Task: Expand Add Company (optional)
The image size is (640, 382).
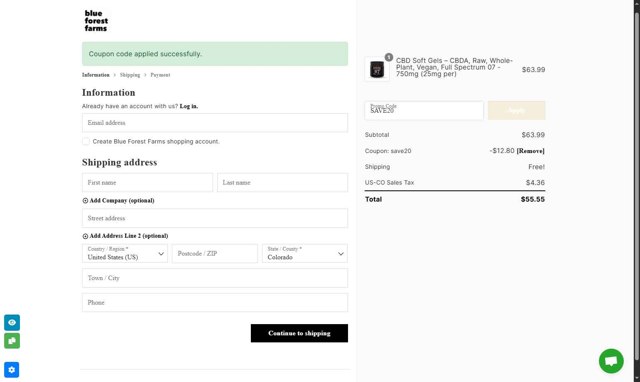Action: [118, 201]
